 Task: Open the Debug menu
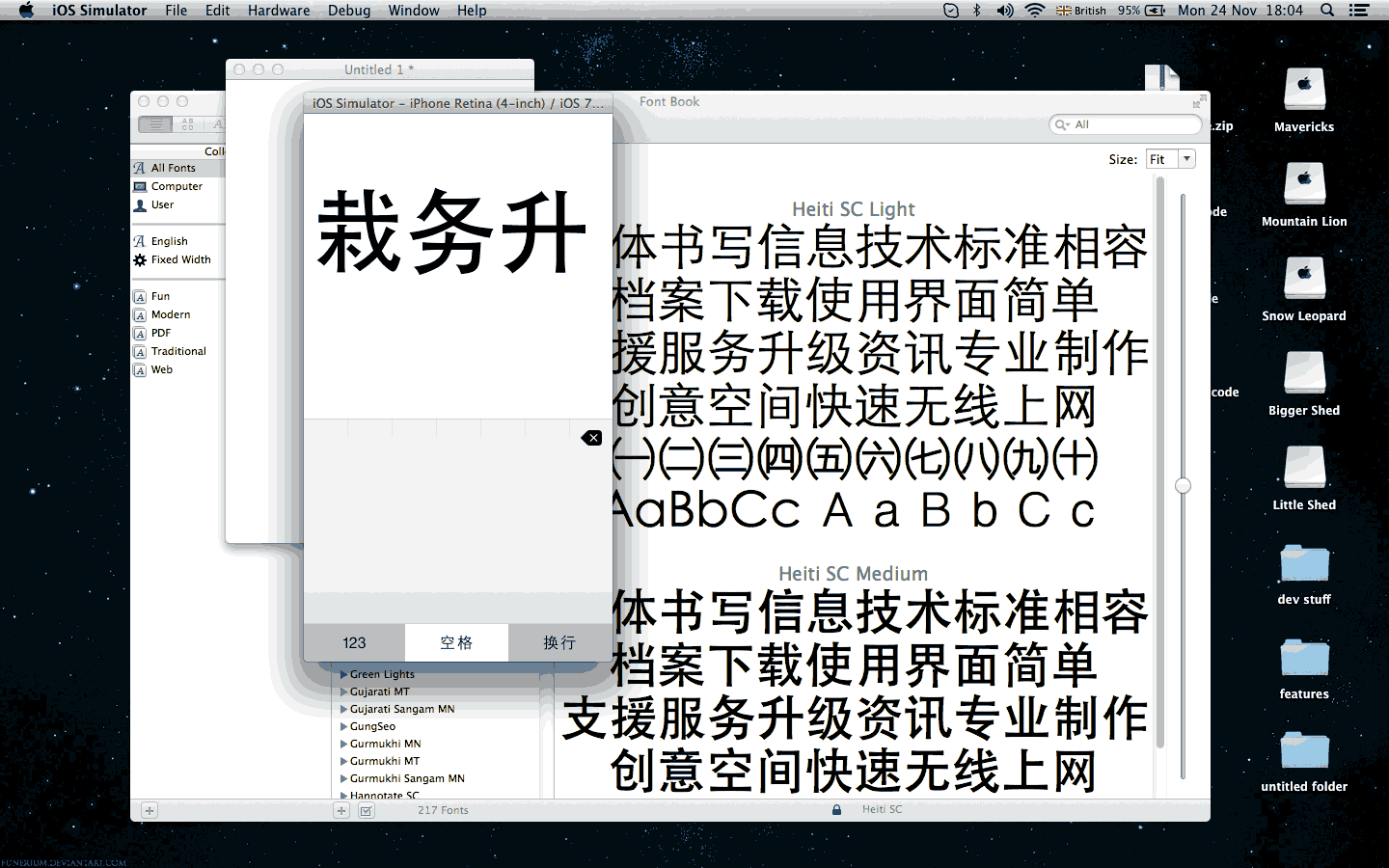pyautogui.click(x=349, y=11)
